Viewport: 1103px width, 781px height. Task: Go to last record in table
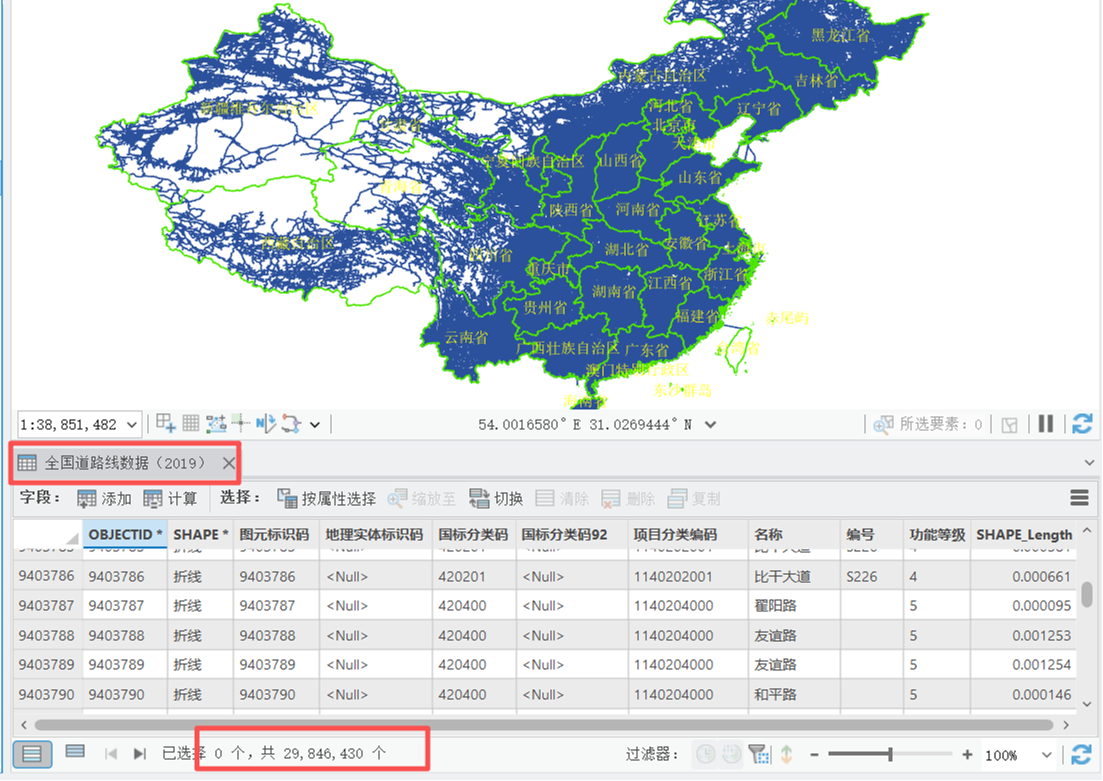(140, 754)
